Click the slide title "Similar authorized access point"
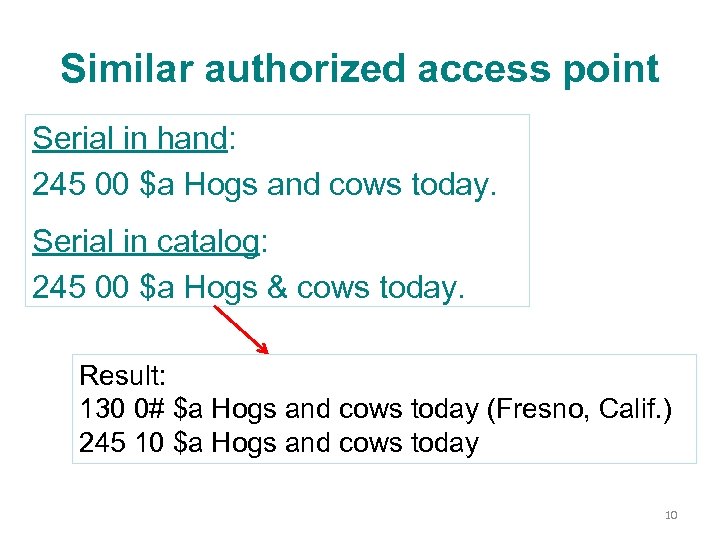Viewport: 720px width, 540px height. [359, 69]
